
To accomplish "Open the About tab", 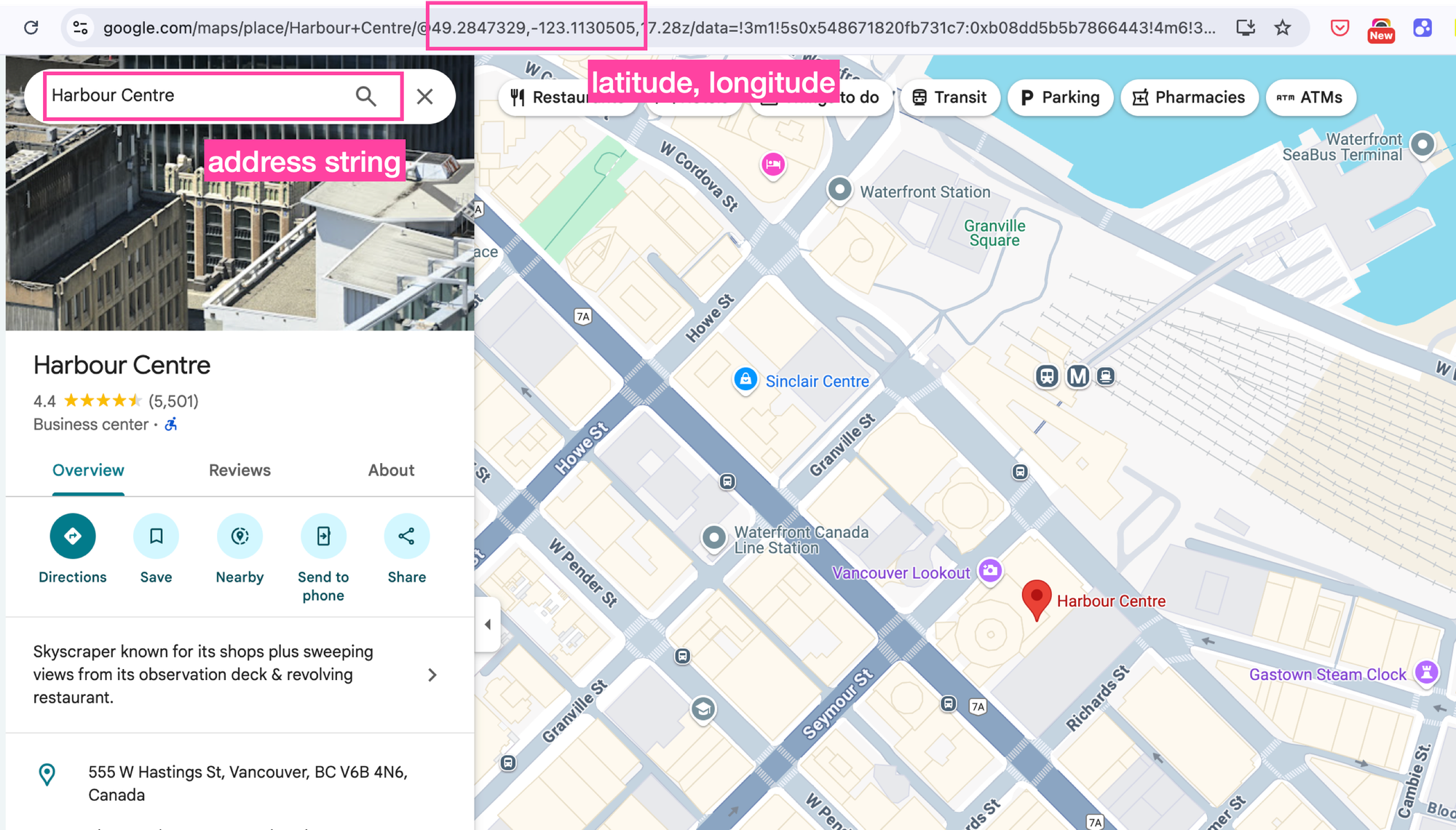I will 390,470.
